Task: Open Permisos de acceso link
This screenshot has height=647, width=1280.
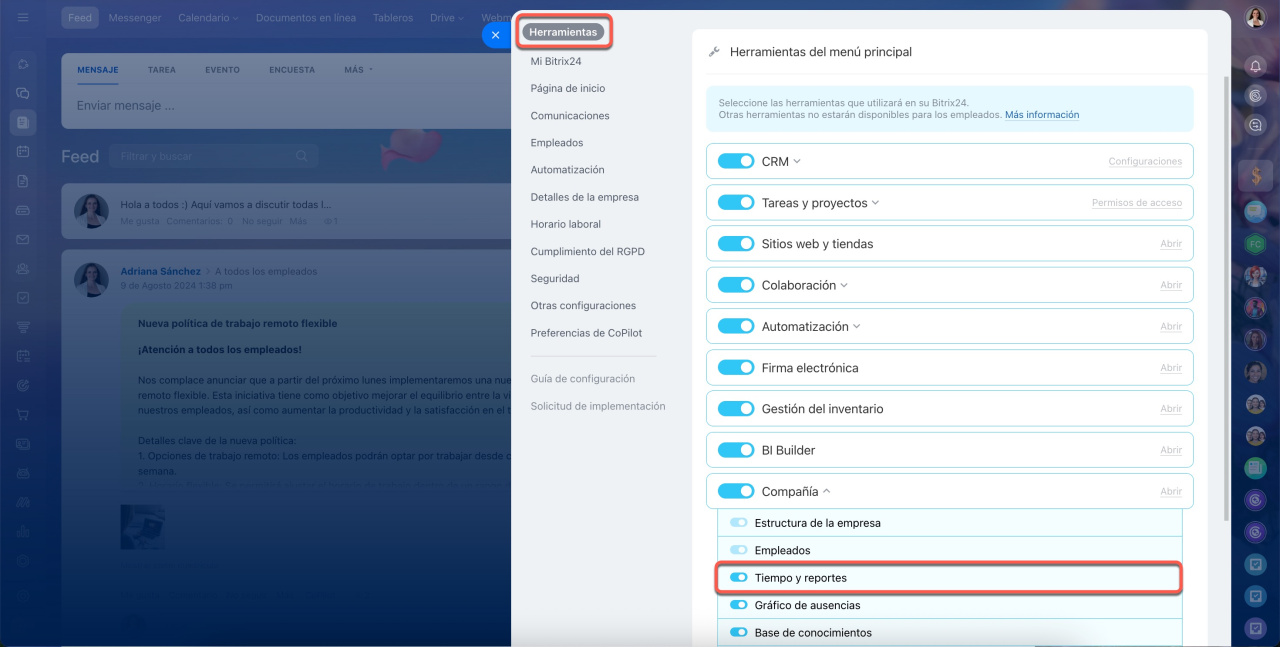Action: point(1137,203)
